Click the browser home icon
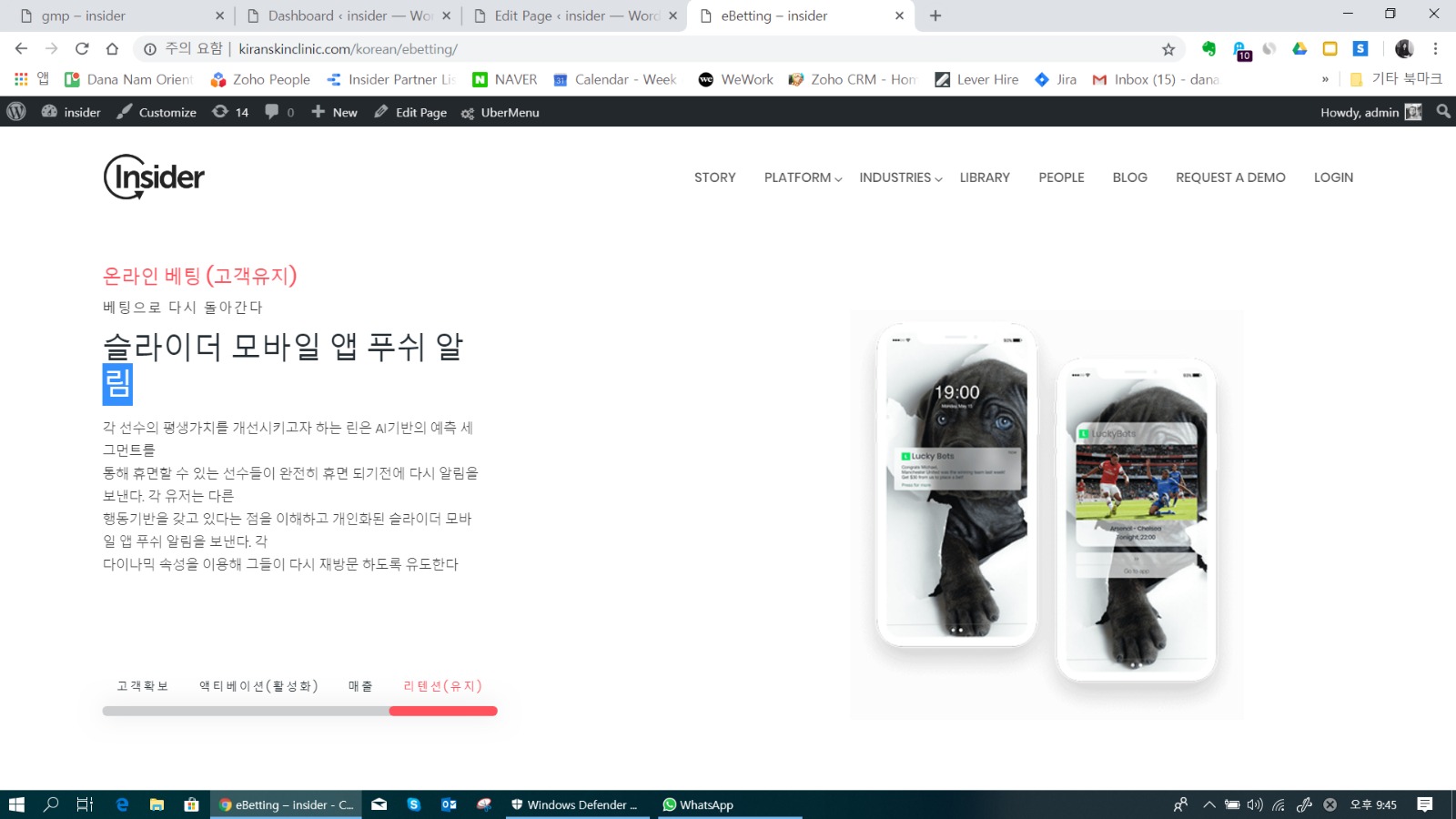This screenshot has height=819, width=1456. (x=112, y=49)
